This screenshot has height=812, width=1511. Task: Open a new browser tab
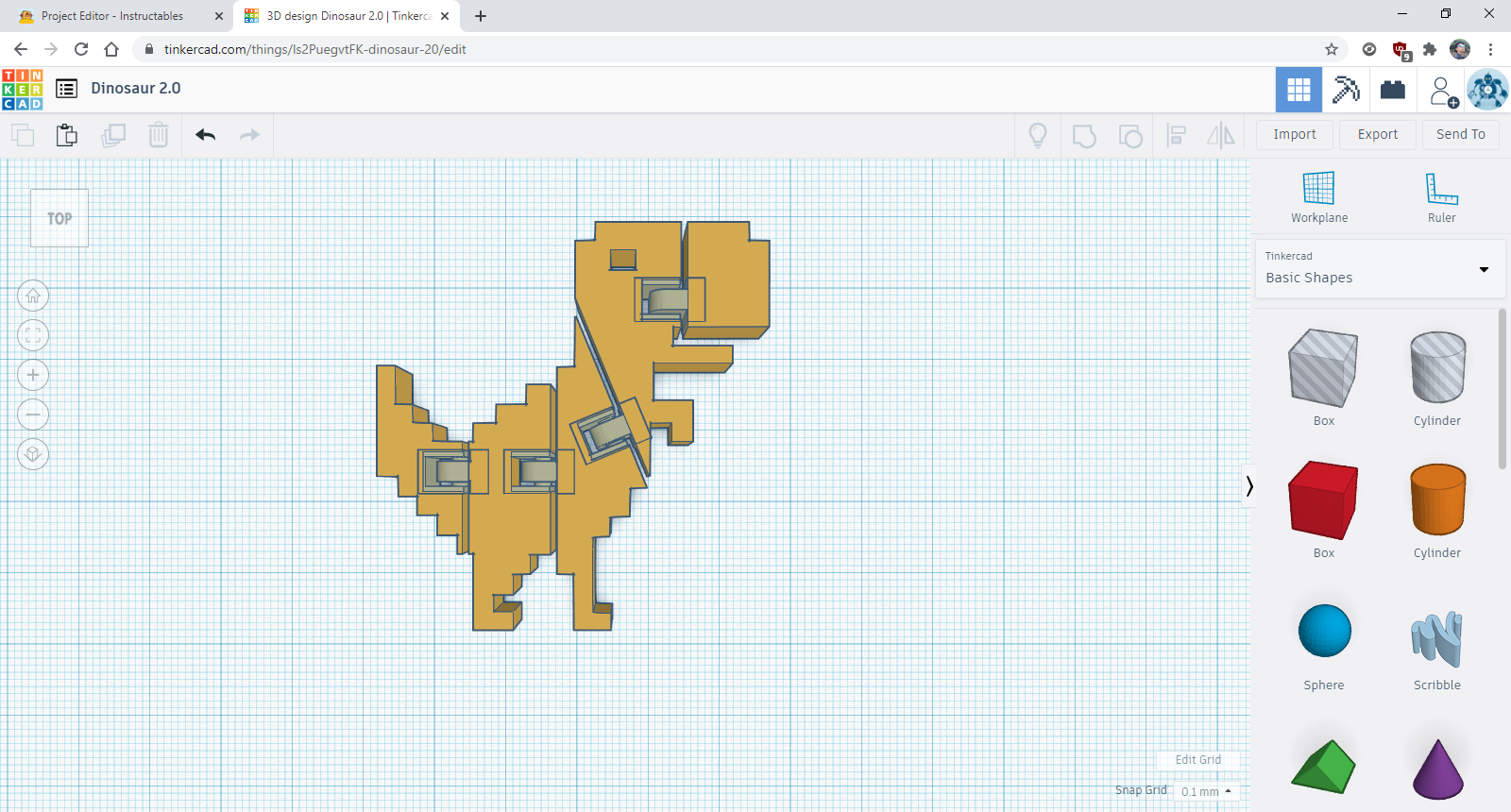click(481, 16)
